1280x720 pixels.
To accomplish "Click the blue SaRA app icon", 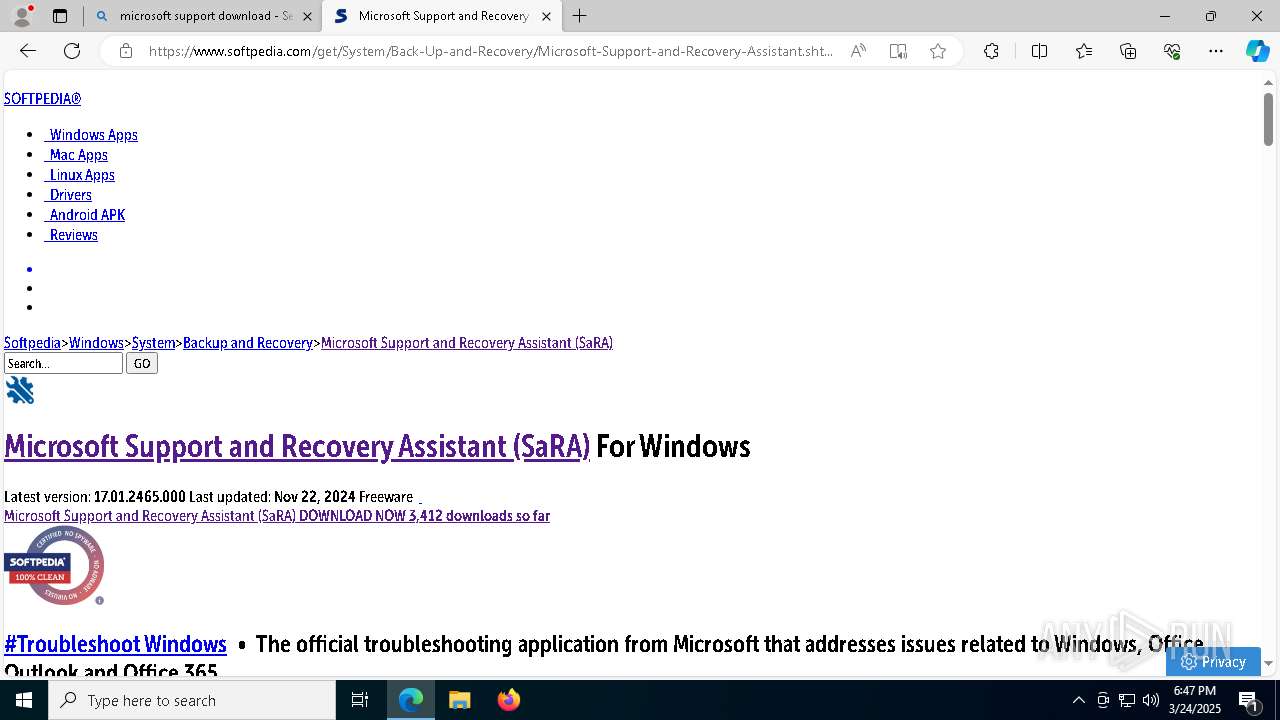I will coord(20,390).
